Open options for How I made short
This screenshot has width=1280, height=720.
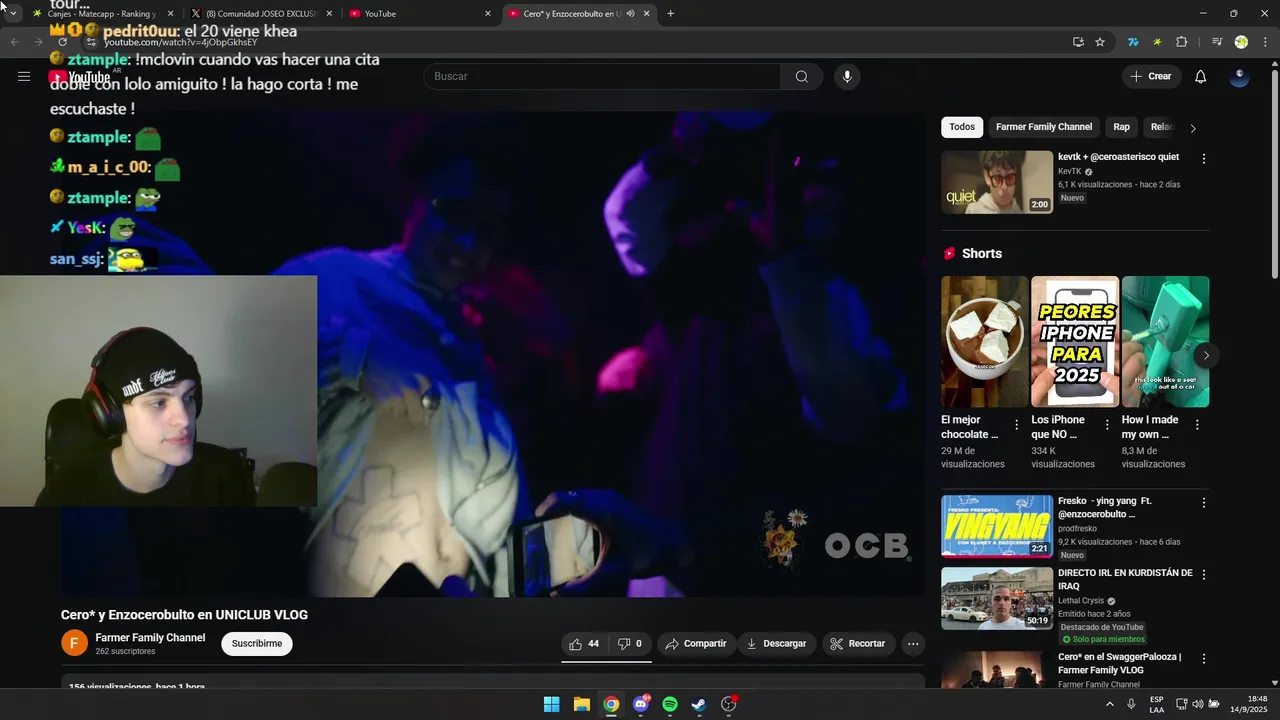pos(1197,425)
